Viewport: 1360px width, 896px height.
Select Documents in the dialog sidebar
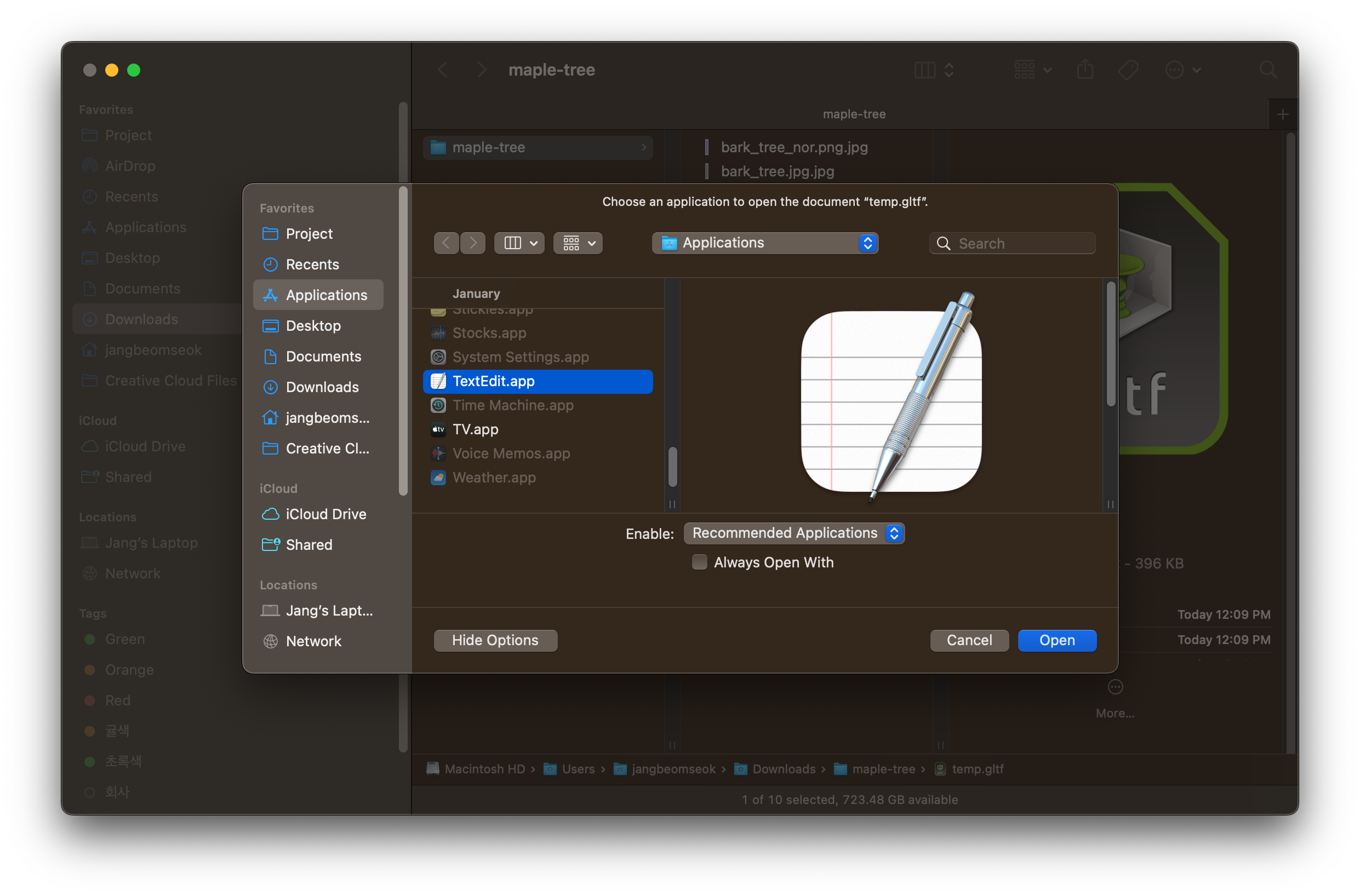click(323, 357)
